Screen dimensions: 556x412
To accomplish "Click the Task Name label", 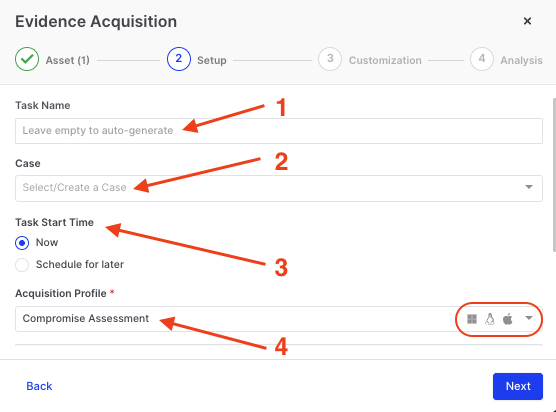I will pos(43,105).
